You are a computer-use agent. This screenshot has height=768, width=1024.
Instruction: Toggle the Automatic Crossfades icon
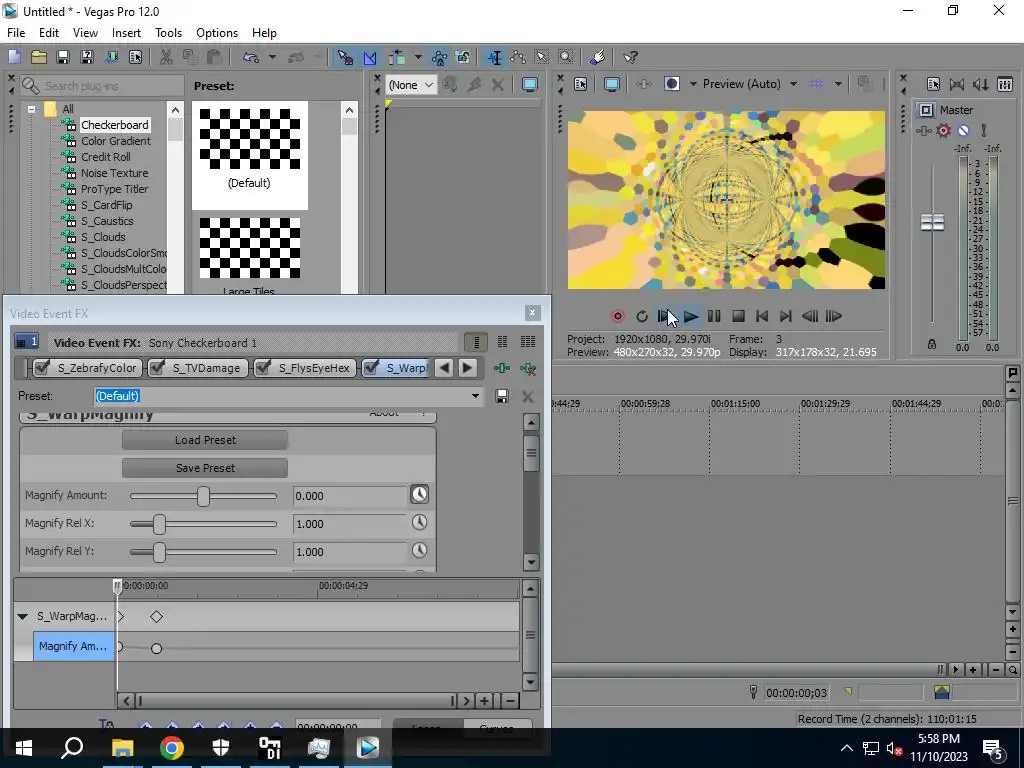[370, 57]
